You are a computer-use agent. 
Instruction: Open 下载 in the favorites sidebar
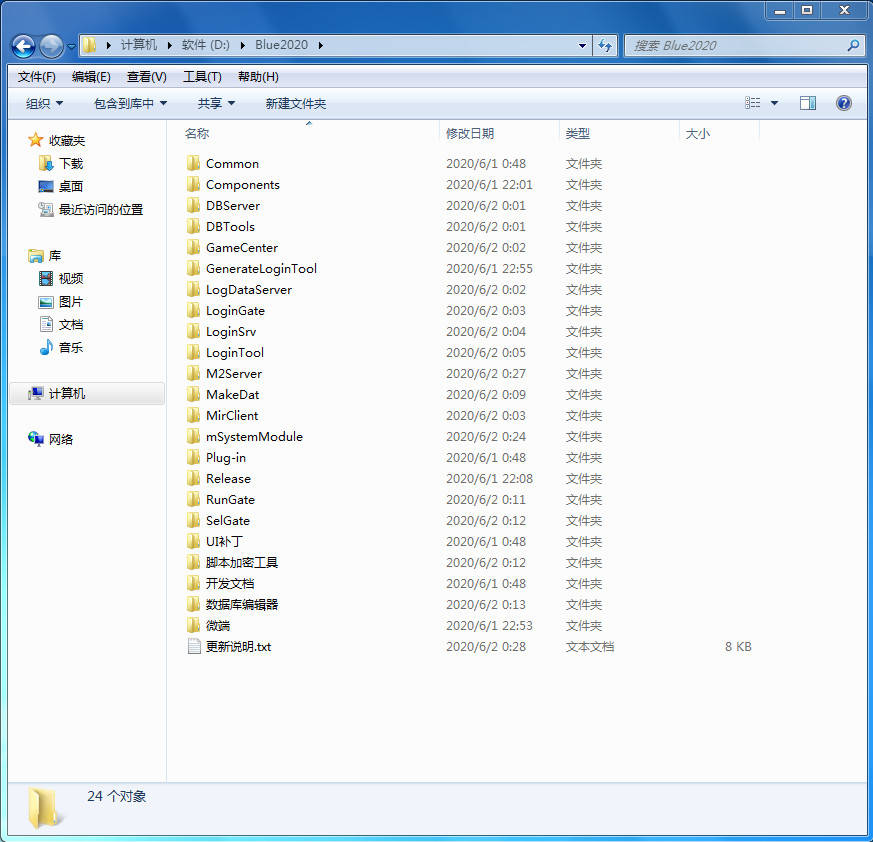coord(70,164)
